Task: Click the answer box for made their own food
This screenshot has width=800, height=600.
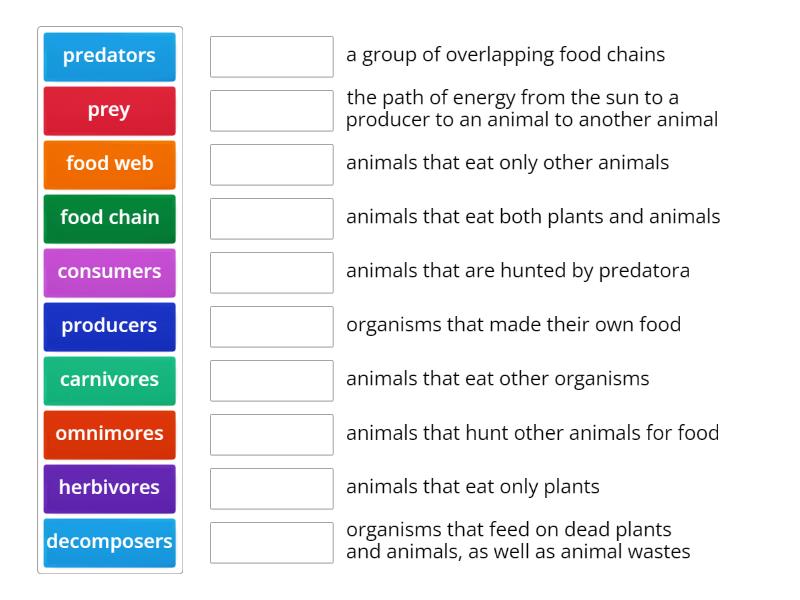Action: tap(271, 326)
